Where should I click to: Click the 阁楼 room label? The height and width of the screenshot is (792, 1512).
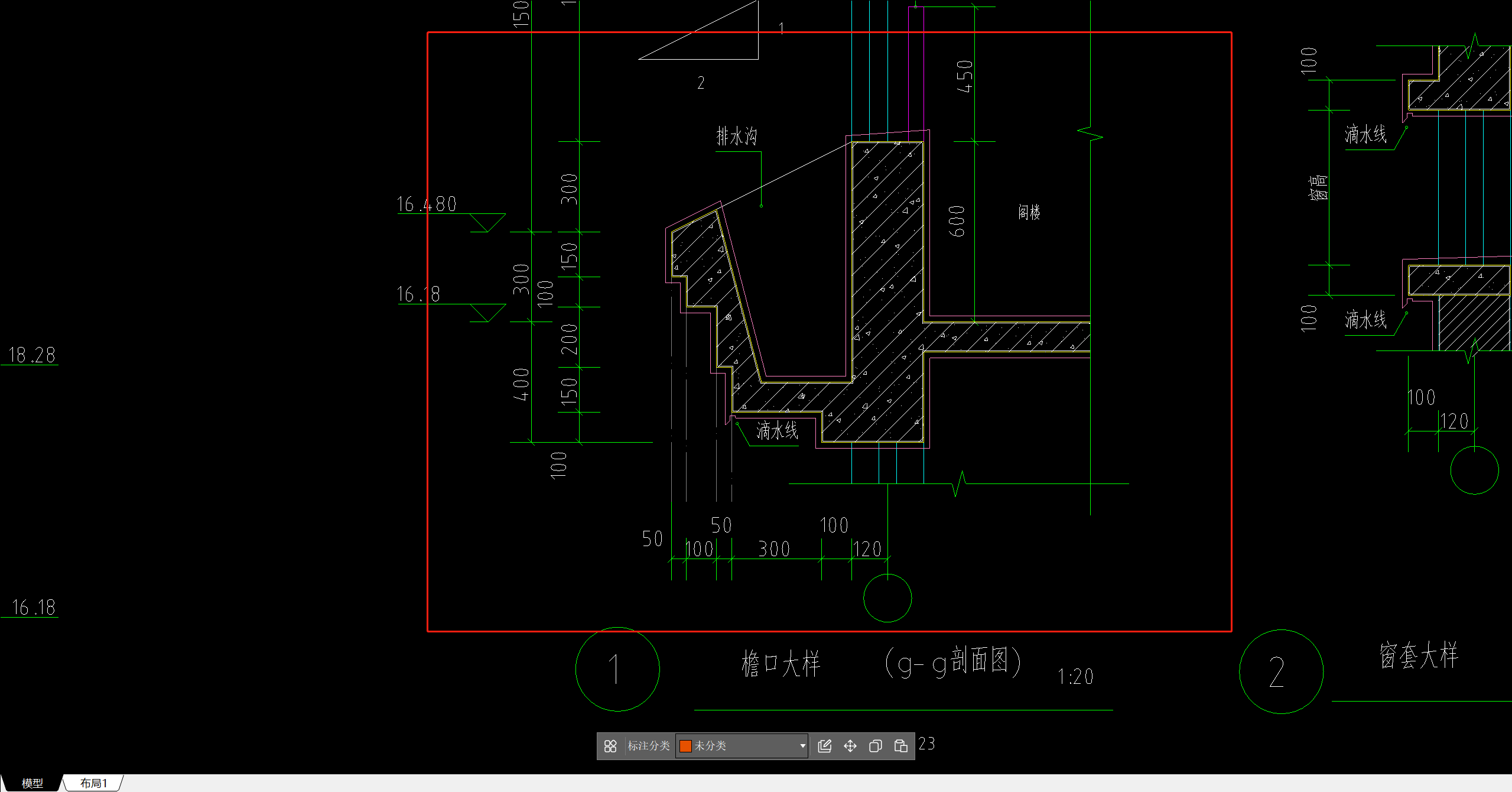(1029, 212)
